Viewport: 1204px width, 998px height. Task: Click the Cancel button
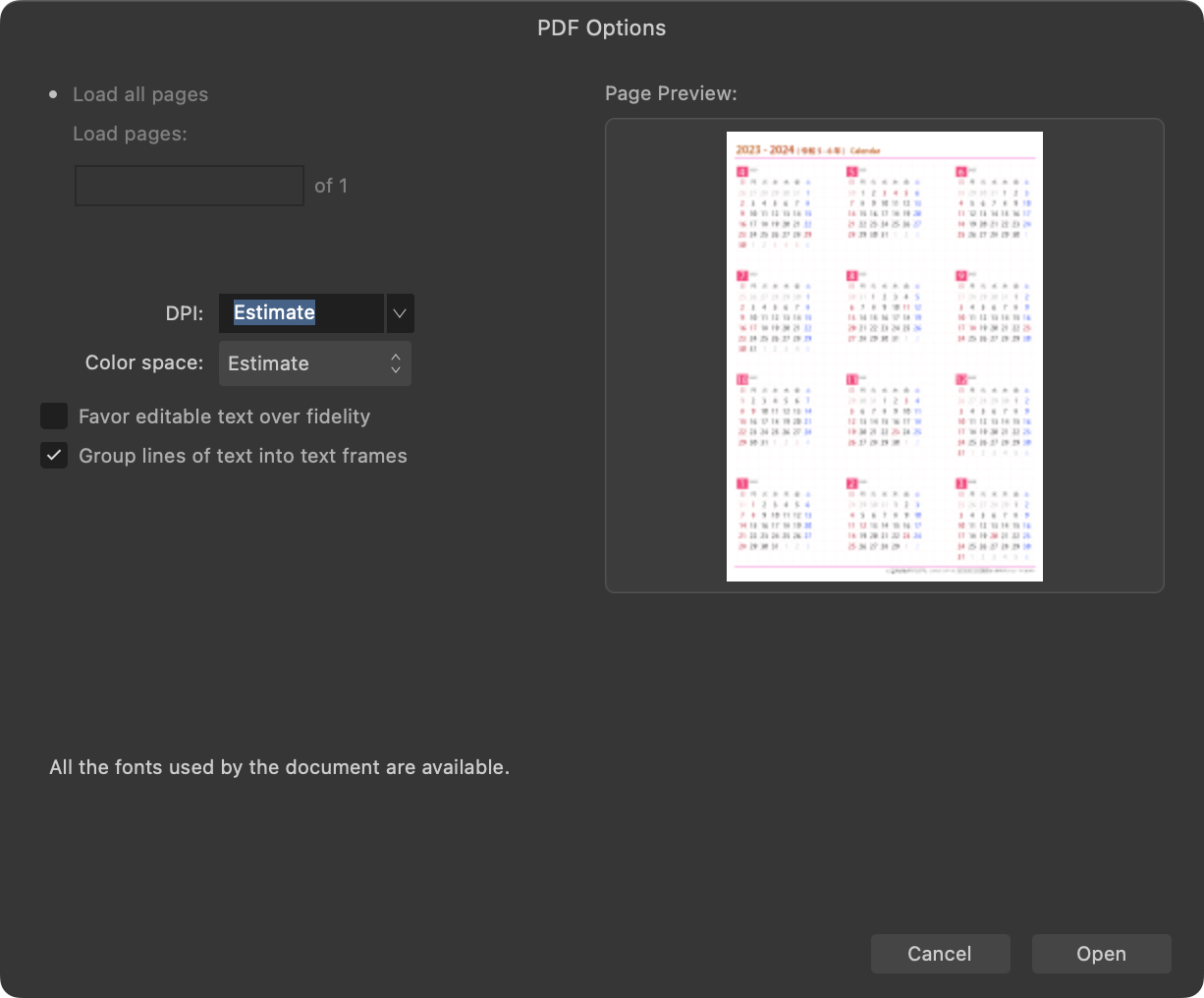940,954
